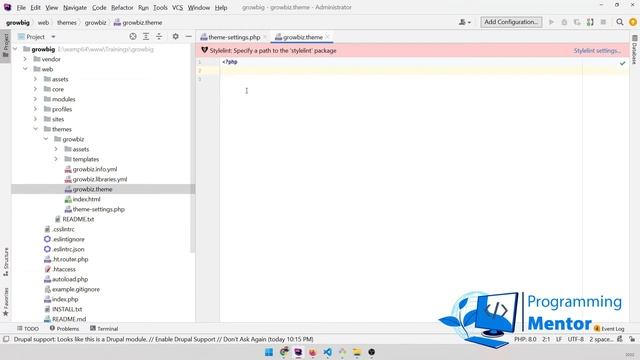Select example.gitignore file
Screen dimensions: 640x360
click(x=72, y=289)
